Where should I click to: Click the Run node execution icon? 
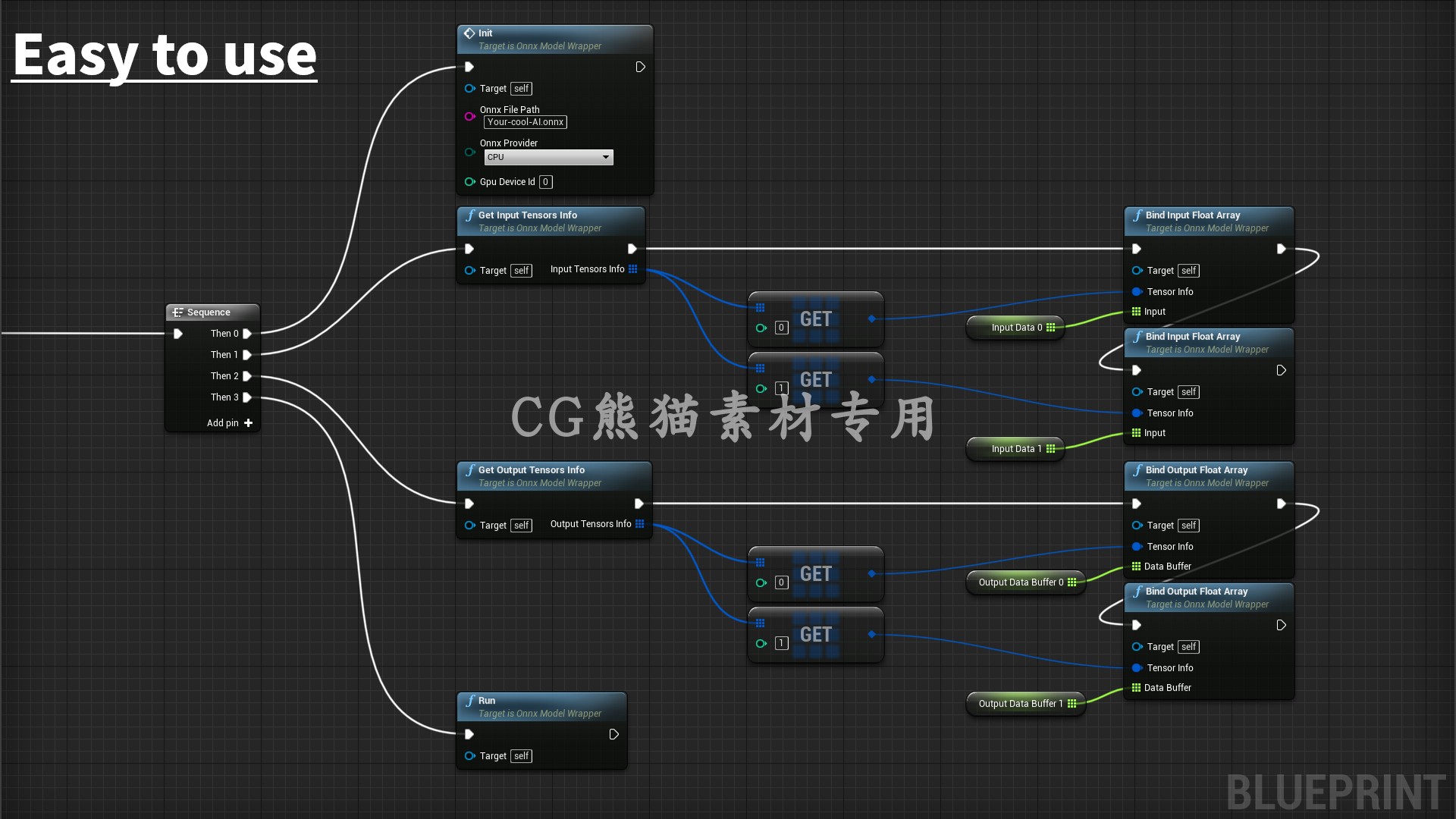click(471, 733)
